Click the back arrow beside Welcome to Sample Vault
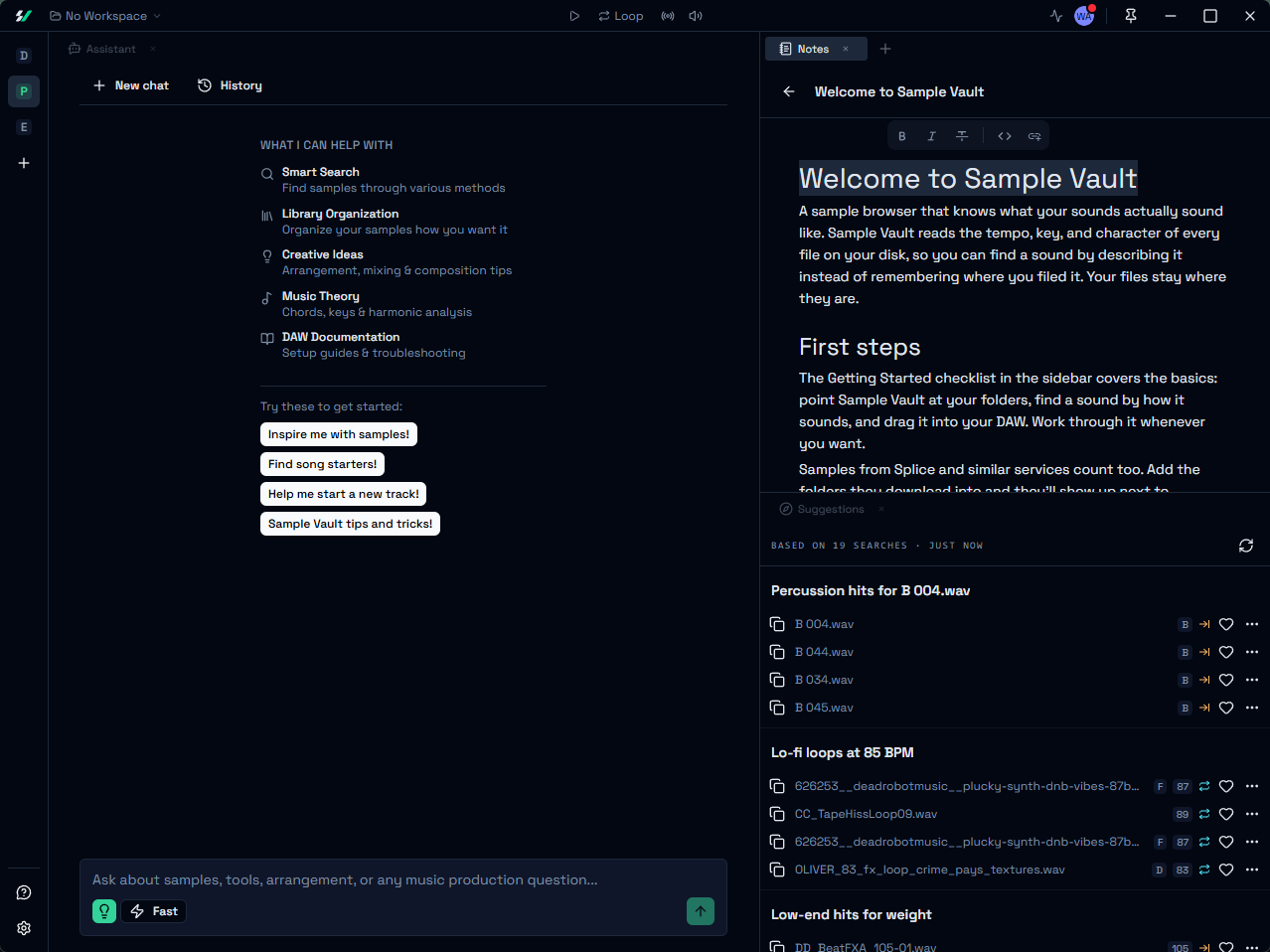Screen dimensions: 1270x952 coord(789,91)
